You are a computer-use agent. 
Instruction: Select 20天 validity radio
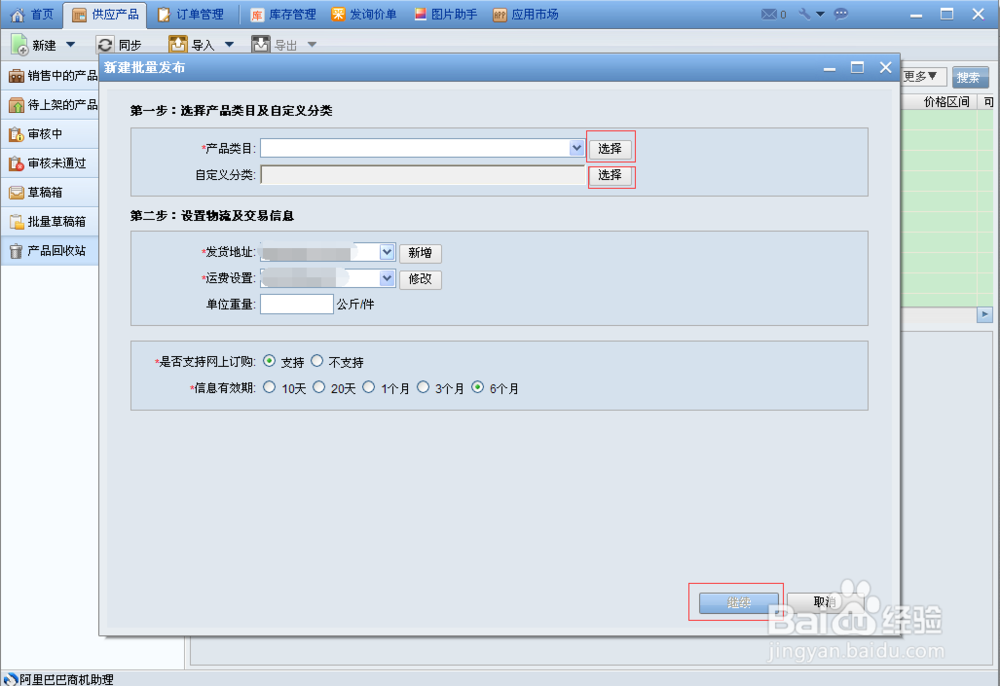click(x=319, y=387)
